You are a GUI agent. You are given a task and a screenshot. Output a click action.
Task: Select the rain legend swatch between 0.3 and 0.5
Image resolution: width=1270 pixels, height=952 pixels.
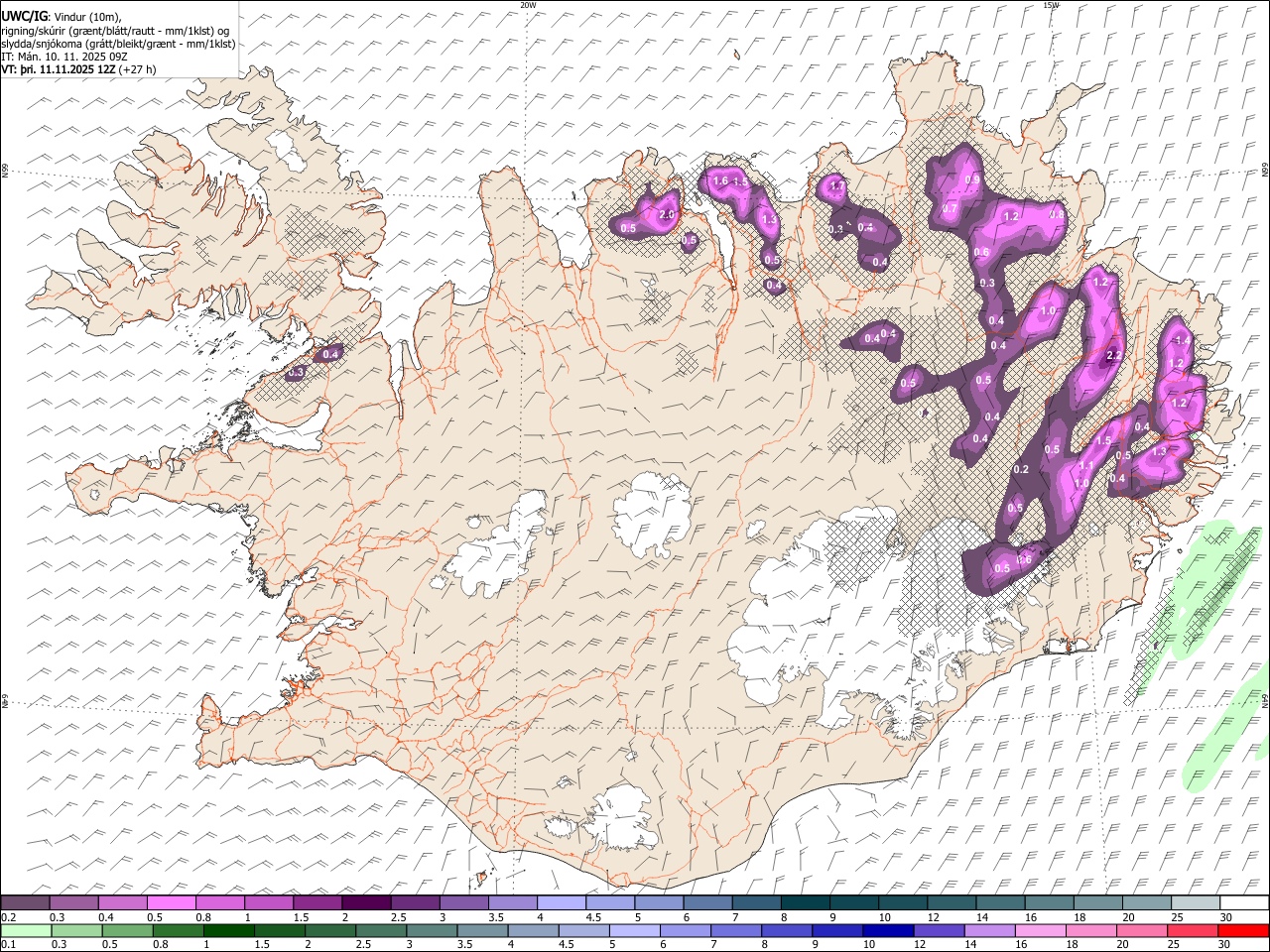[x=76, y=930]
